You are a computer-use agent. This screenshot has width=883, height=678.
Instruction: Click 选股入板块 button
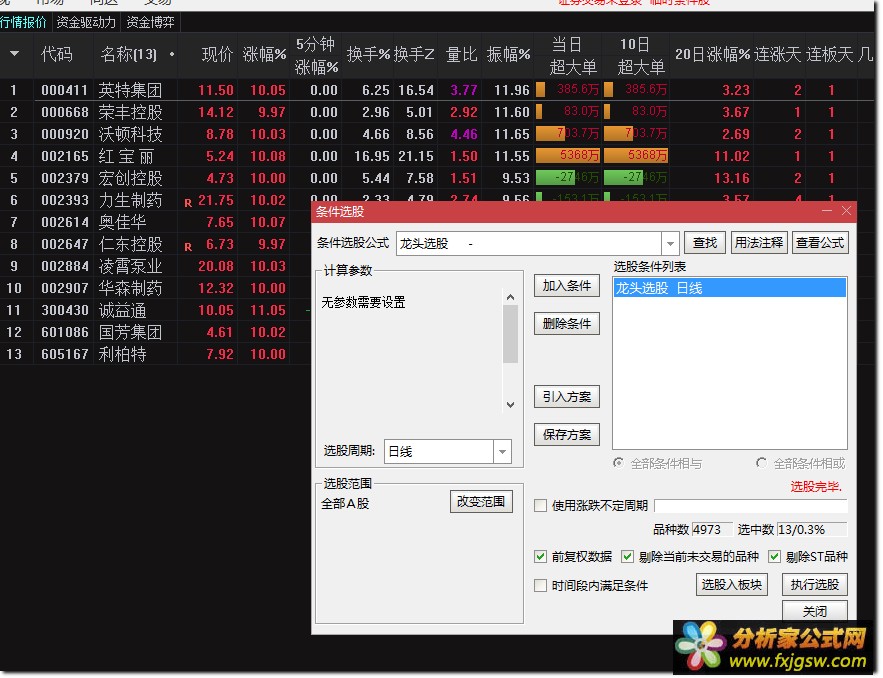tap(732, 585)
